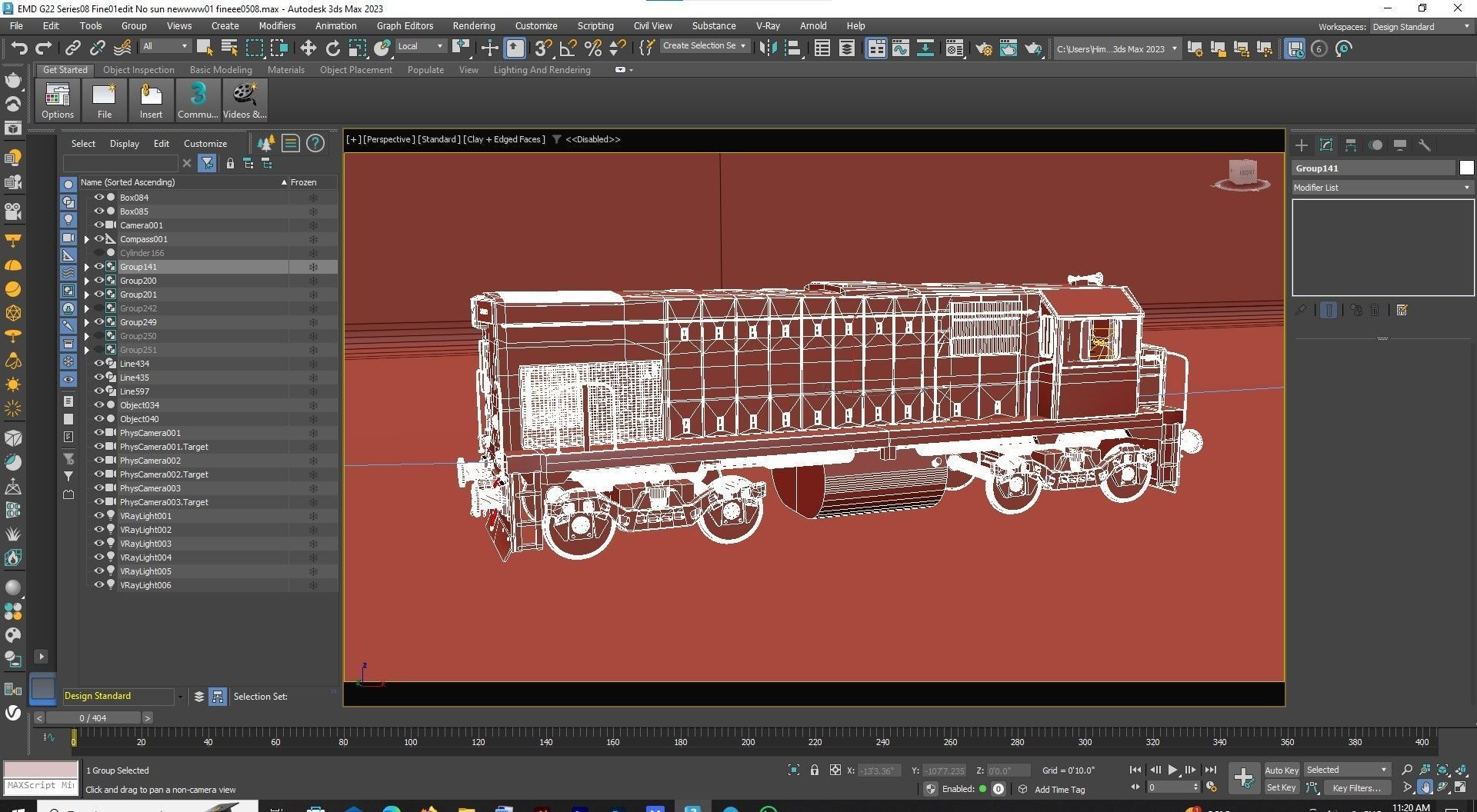Hide Line434 with its eye icon
Screen dimensions: 1477x812
tap(98, 363)
